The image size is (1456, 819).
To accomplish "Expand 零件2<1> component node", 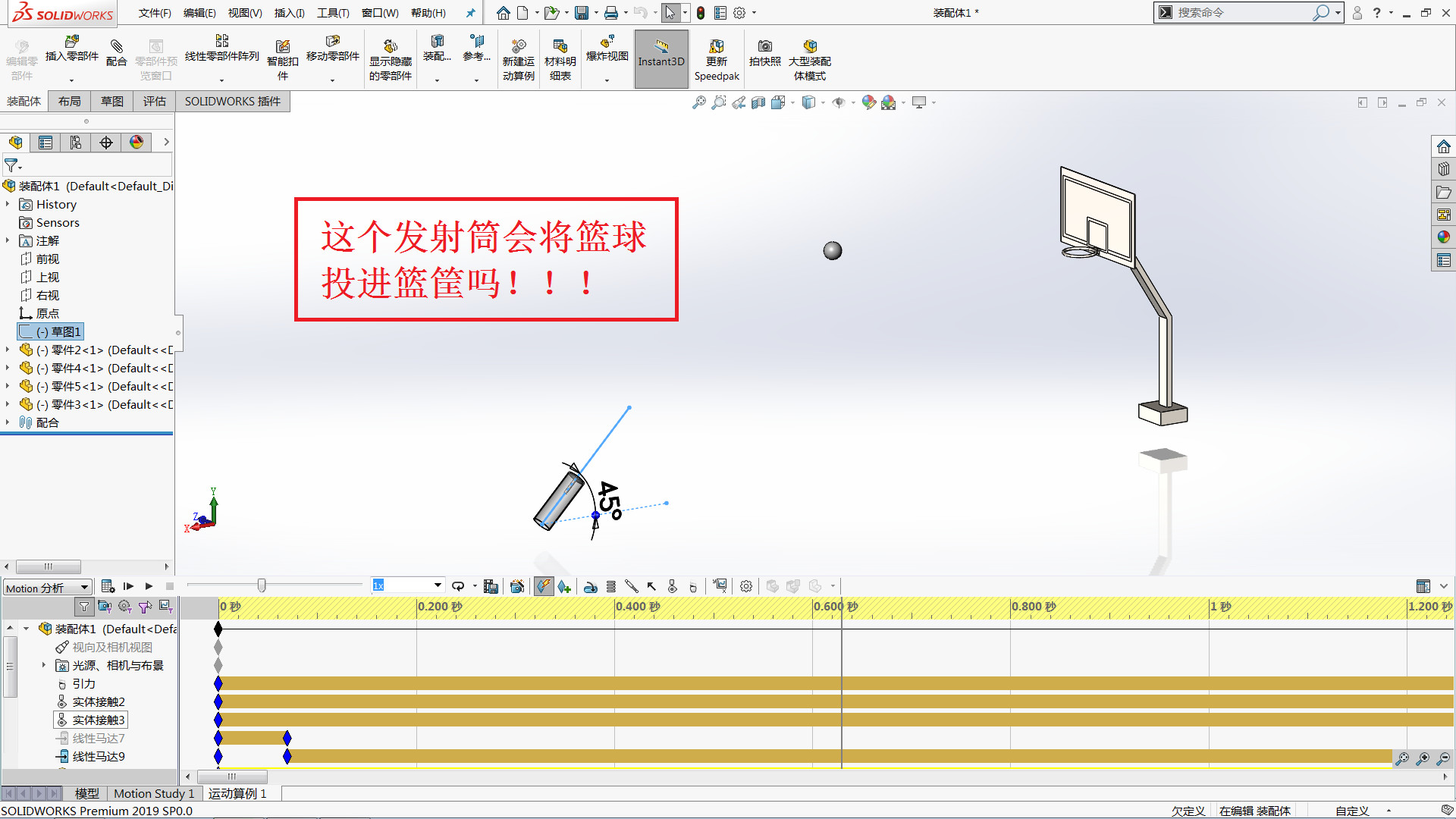I will (x=8, y=350).
